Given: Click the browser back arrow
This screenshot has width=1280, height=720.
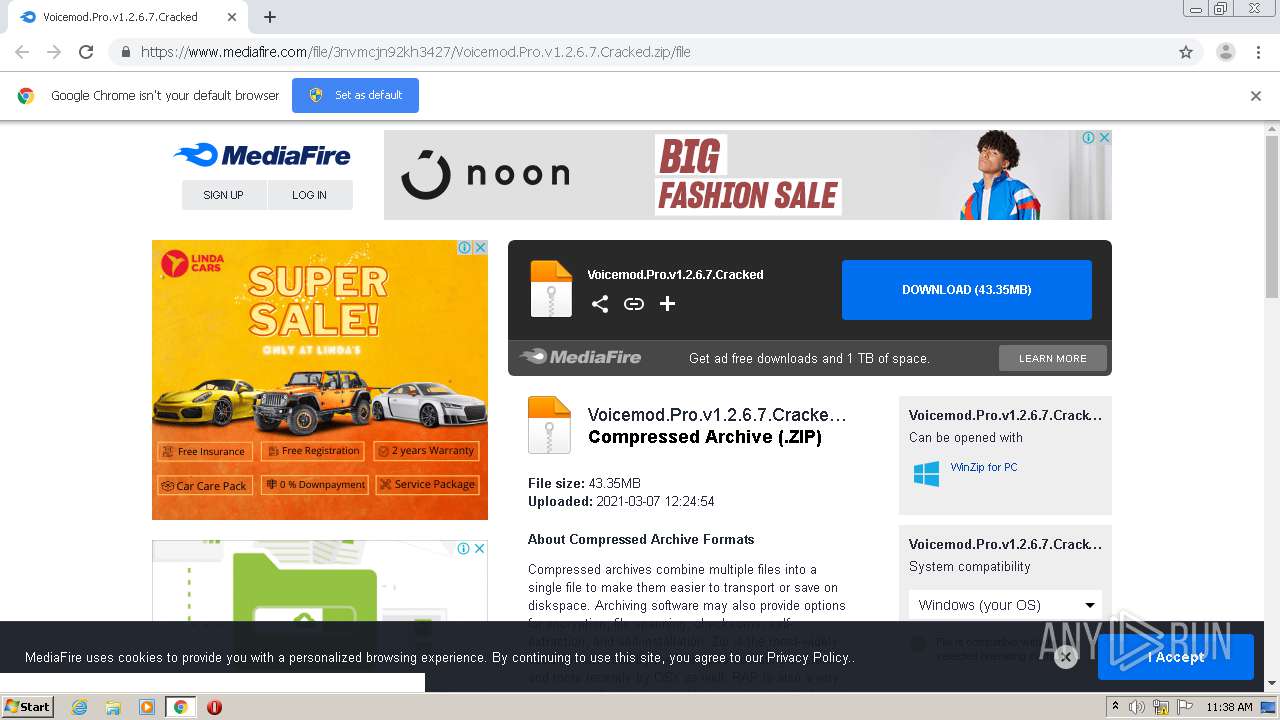Looking at the screenshot, I should (22, 52).
